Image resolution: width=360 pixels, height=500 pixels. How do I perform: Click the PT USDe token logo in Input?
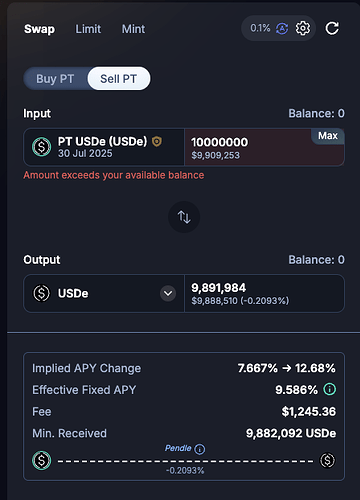tap(42, 147)
